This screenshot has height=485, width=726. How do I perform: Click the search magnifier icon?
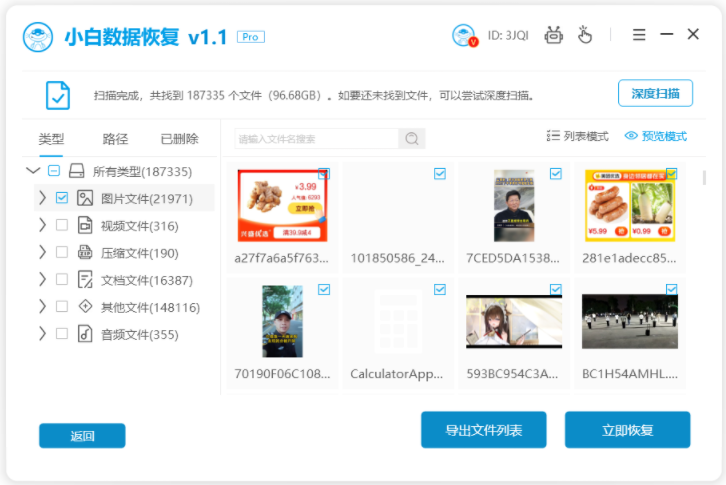412,139
